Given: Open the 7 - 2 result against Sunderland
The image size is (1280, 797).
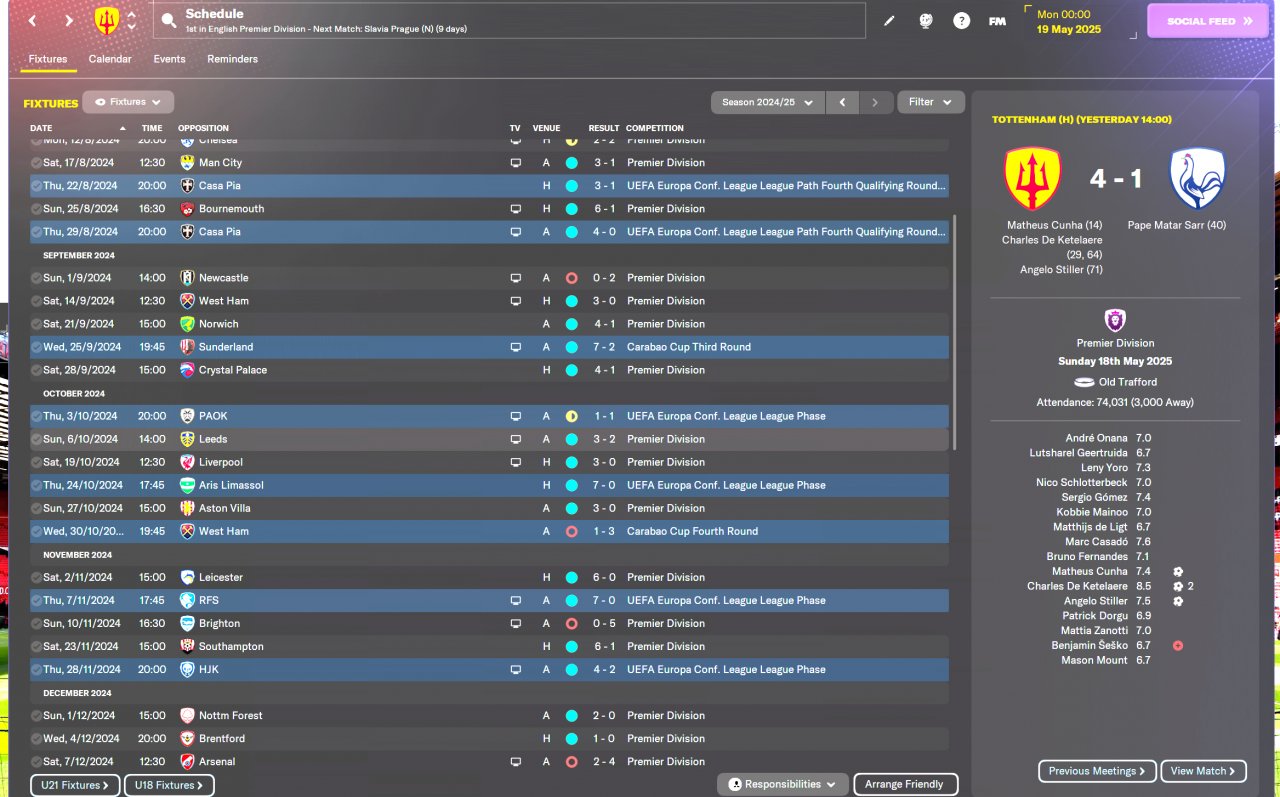Looking at the screenshot, I should click(603, 347).
